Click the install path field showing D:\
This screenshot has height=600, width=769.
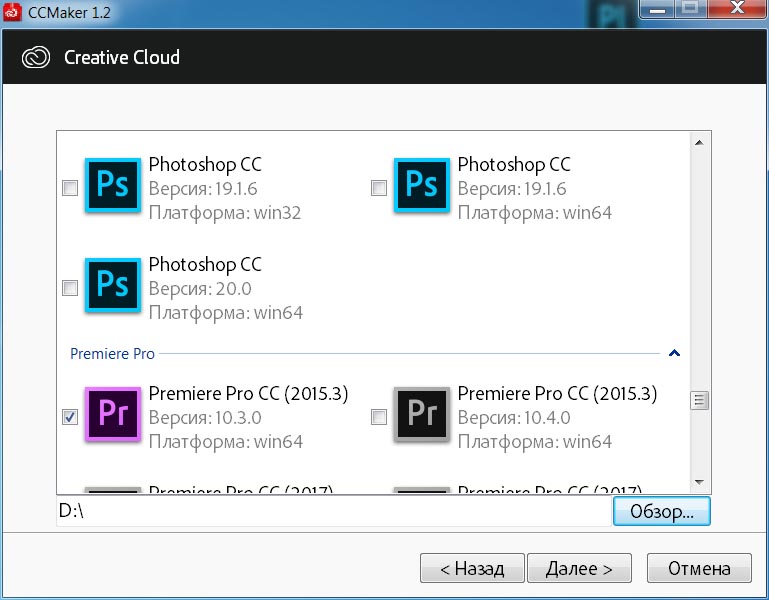pyautogui.click(x=334, y=511)
